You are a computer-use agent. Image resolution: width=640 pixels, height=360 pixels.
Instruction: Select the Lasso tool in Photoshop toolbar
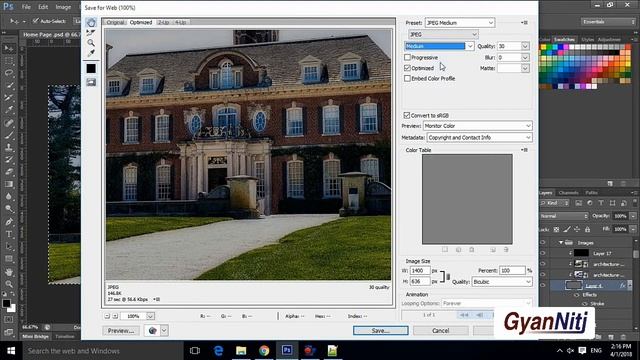click(x=9, y=73)
